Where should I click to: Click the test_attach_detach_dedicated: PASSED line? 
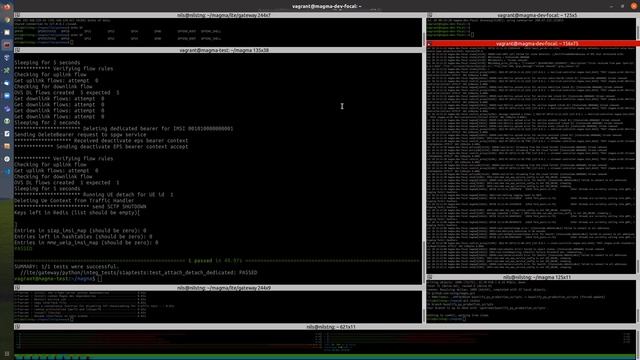tap(139, 273)
